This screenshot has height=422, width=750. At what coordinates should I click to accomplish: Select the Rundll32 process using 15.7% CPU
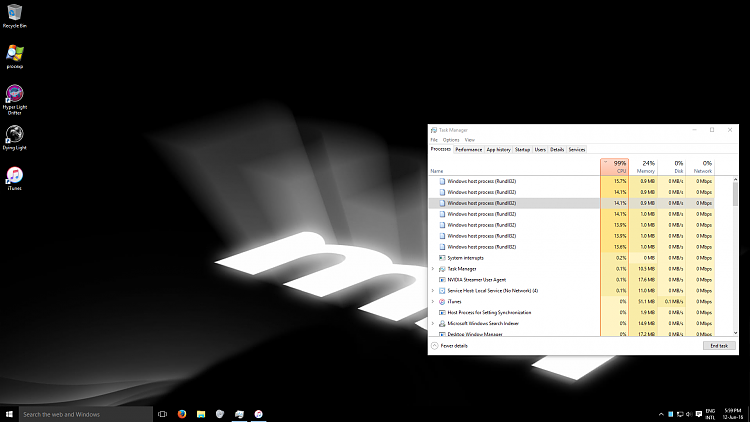pyautogui.click(x=572, y=181)
